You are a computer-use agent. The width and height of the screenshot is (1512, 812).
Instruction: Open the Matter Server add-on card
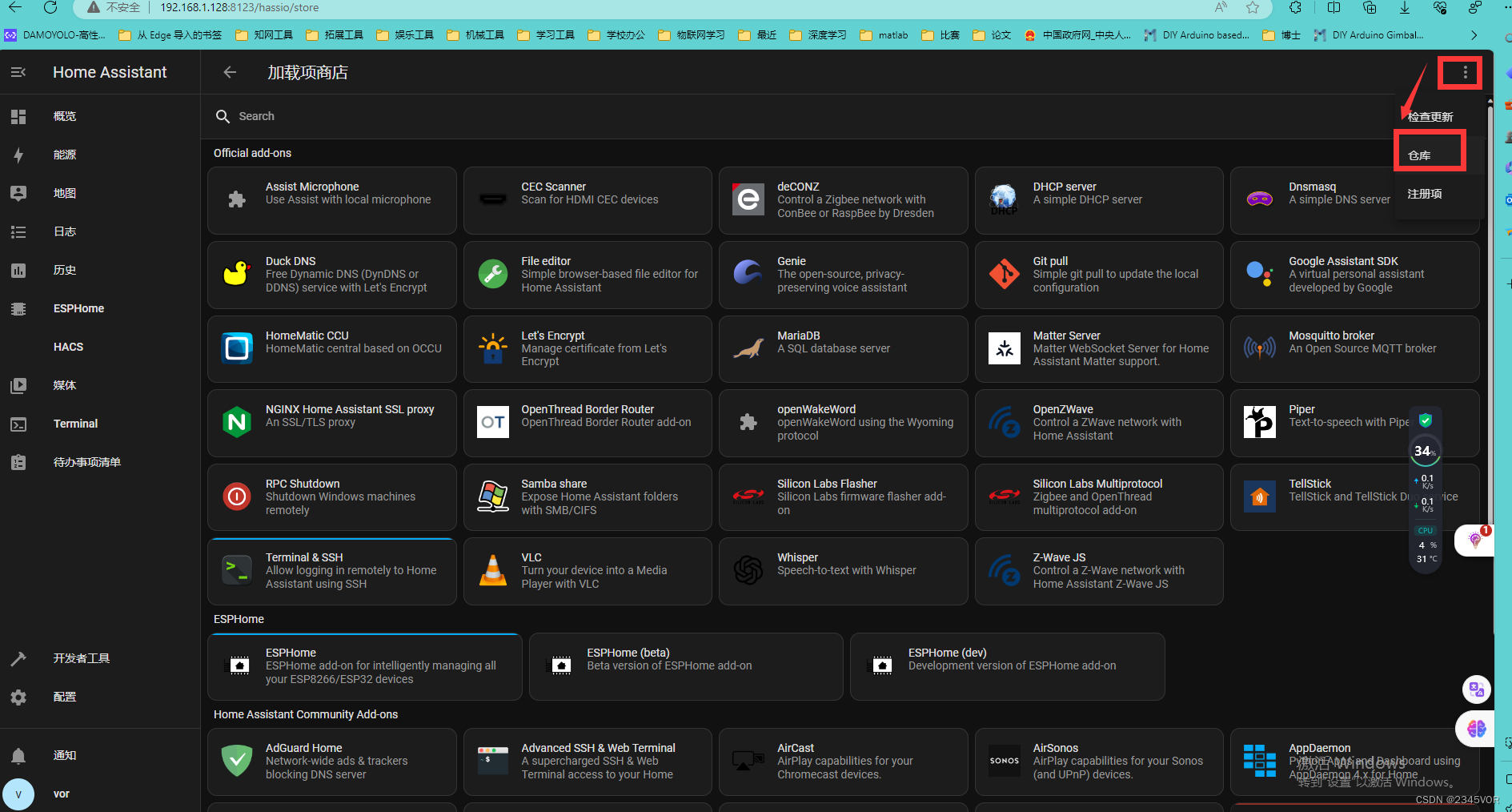point(1099,348)
